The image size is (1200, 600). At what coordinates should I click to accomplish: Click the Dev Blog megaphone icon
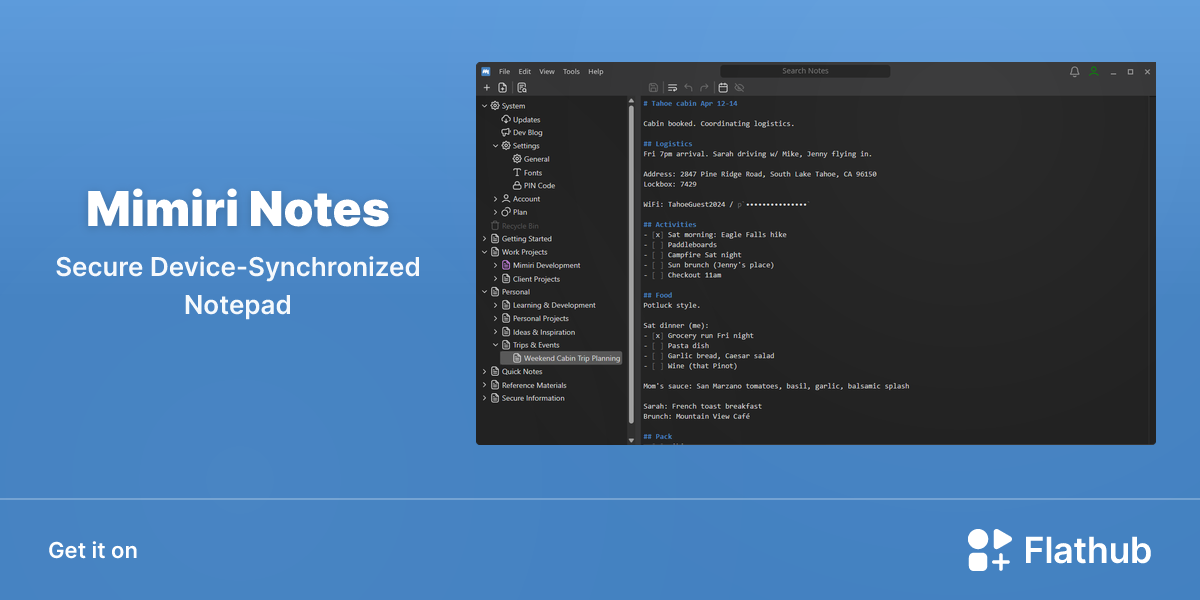[506, 132]
